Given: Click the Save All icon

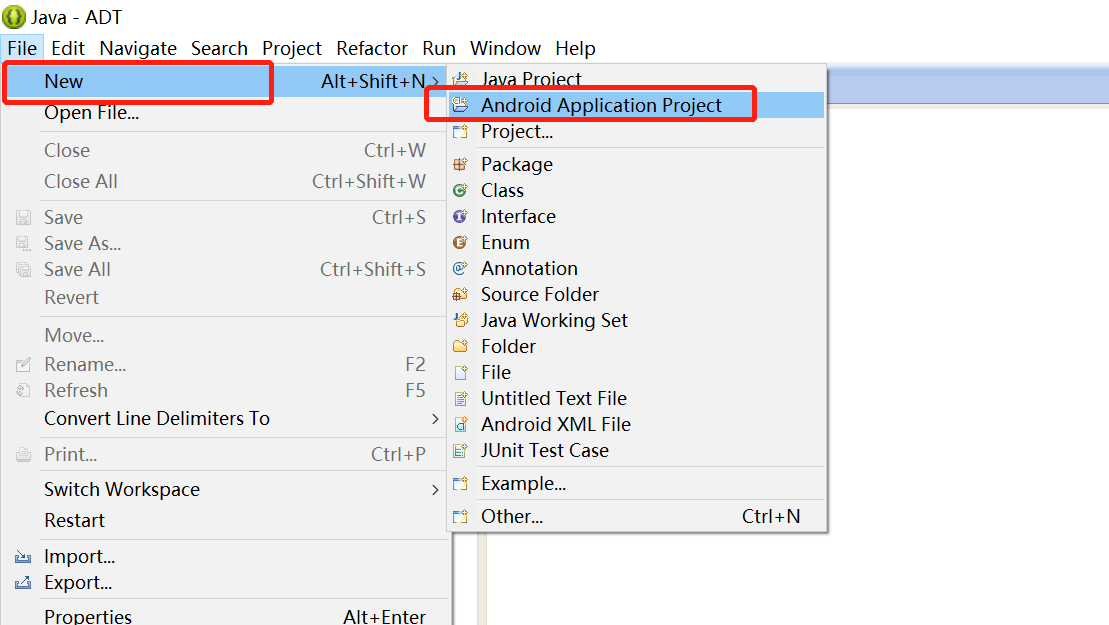Looking at the screenshot, I should (x=23, y=269).
